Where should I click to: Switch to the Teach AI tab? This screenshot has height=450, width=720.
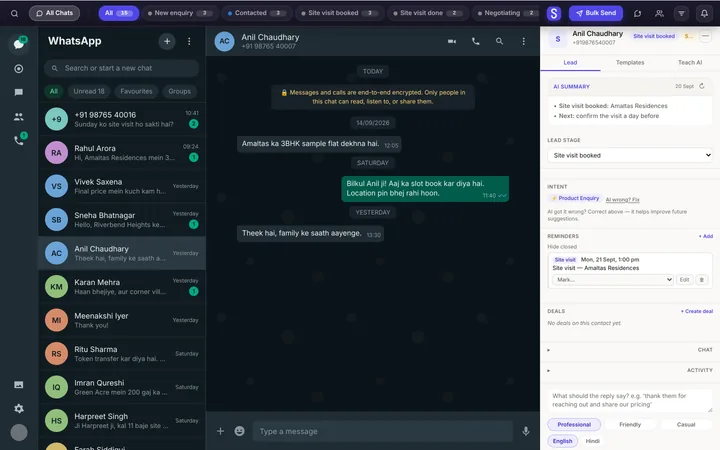pos(690,62)
